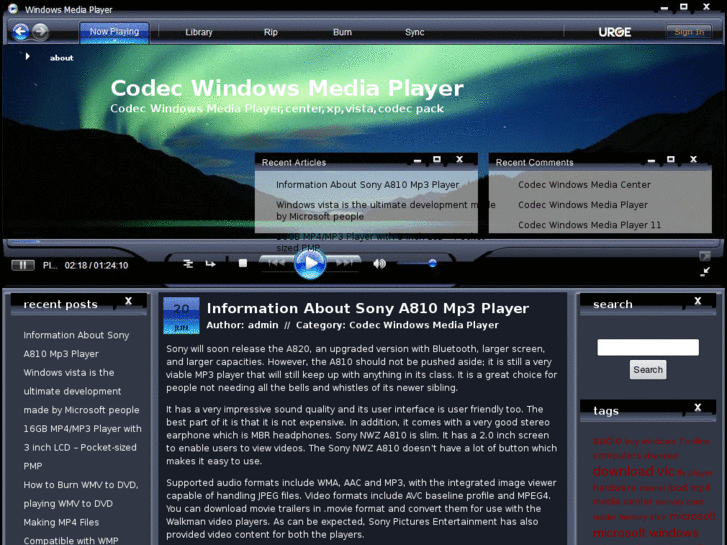
Task: Open the post title Information About Sony A810
Action: point(368,308)
